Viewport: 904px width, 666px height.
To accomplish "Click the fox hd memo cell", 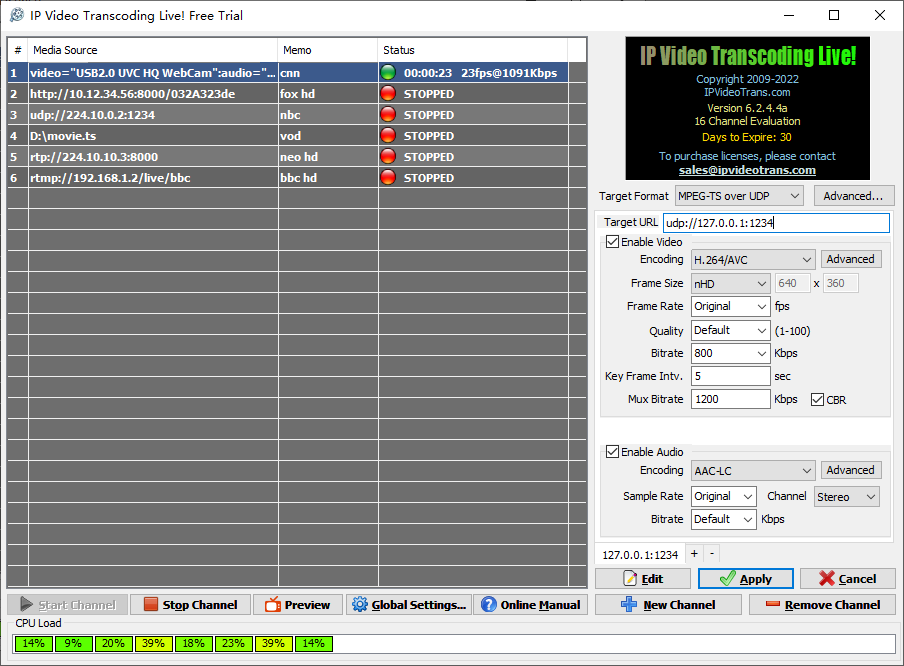I will coord(328,93).
